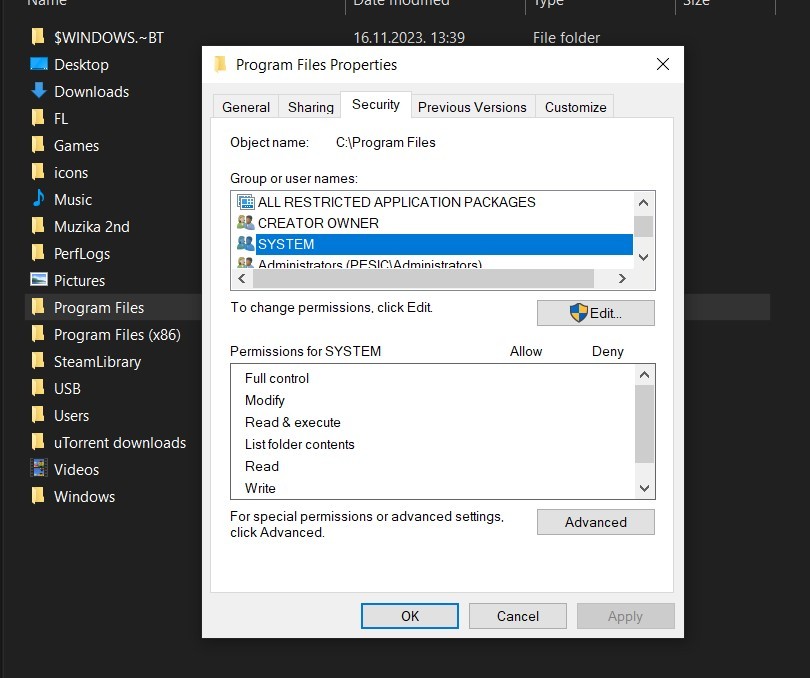
Task: Click the Muzika 2nd folder icon
Action: (38, 226)
